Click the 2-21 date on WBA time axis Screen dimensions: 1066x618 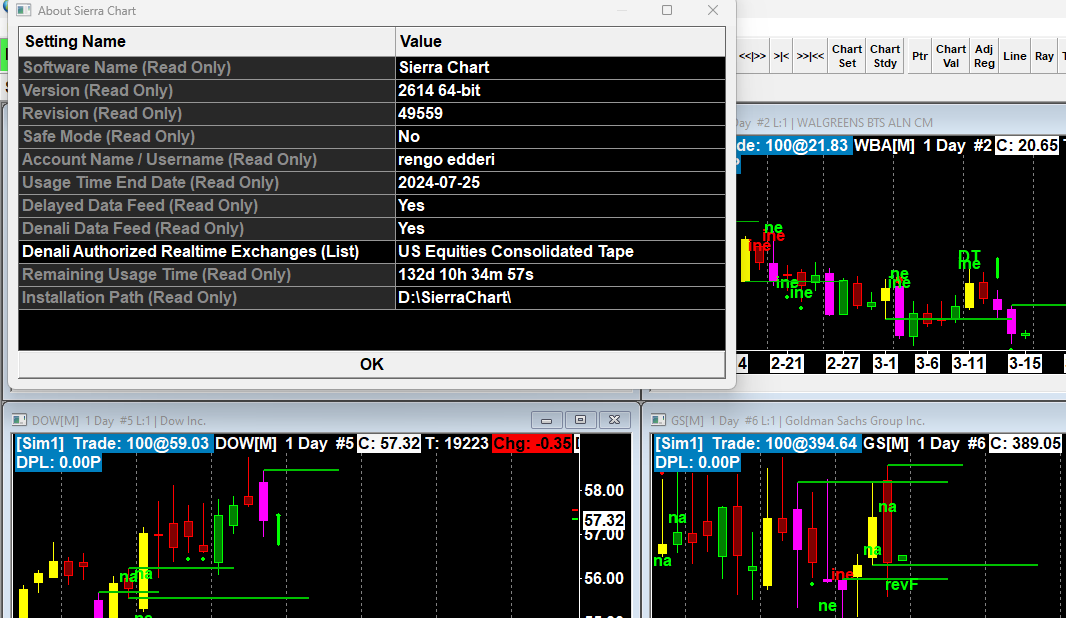click(787, 364)
